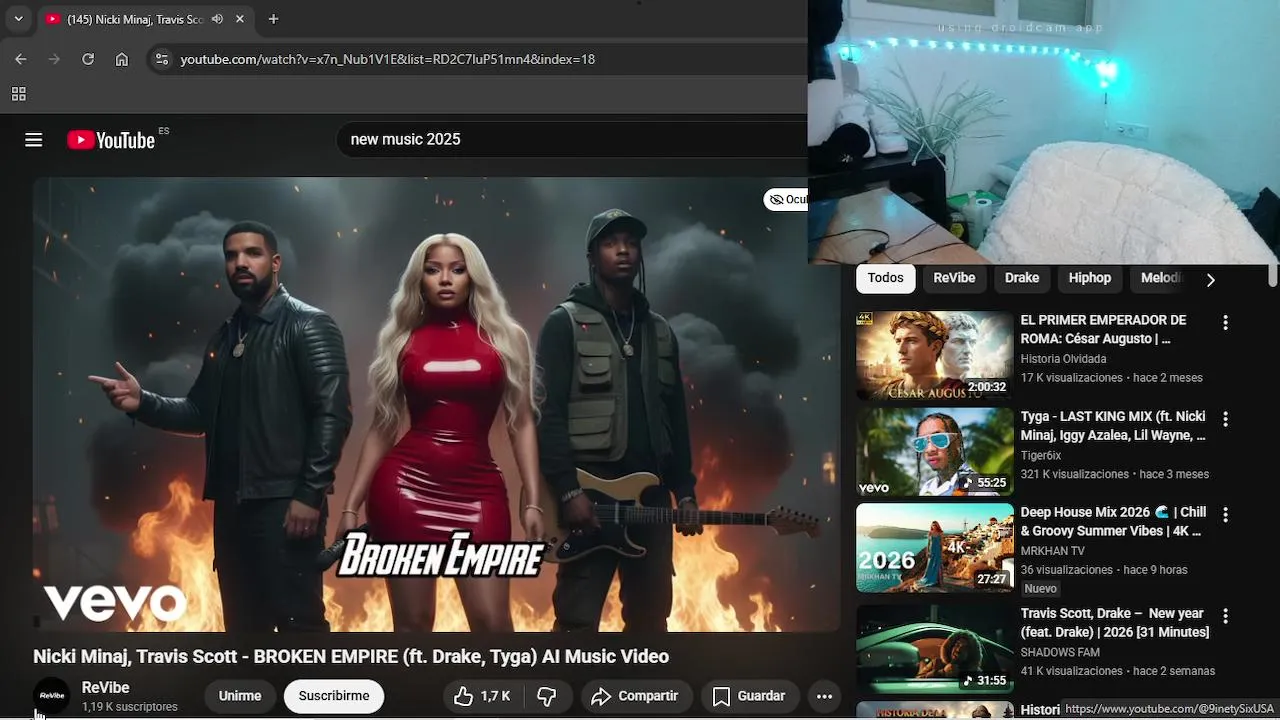Open the MRKHAN TV channel name
Viewport: 1280px width, 720px height.
tap(1052, 551)
